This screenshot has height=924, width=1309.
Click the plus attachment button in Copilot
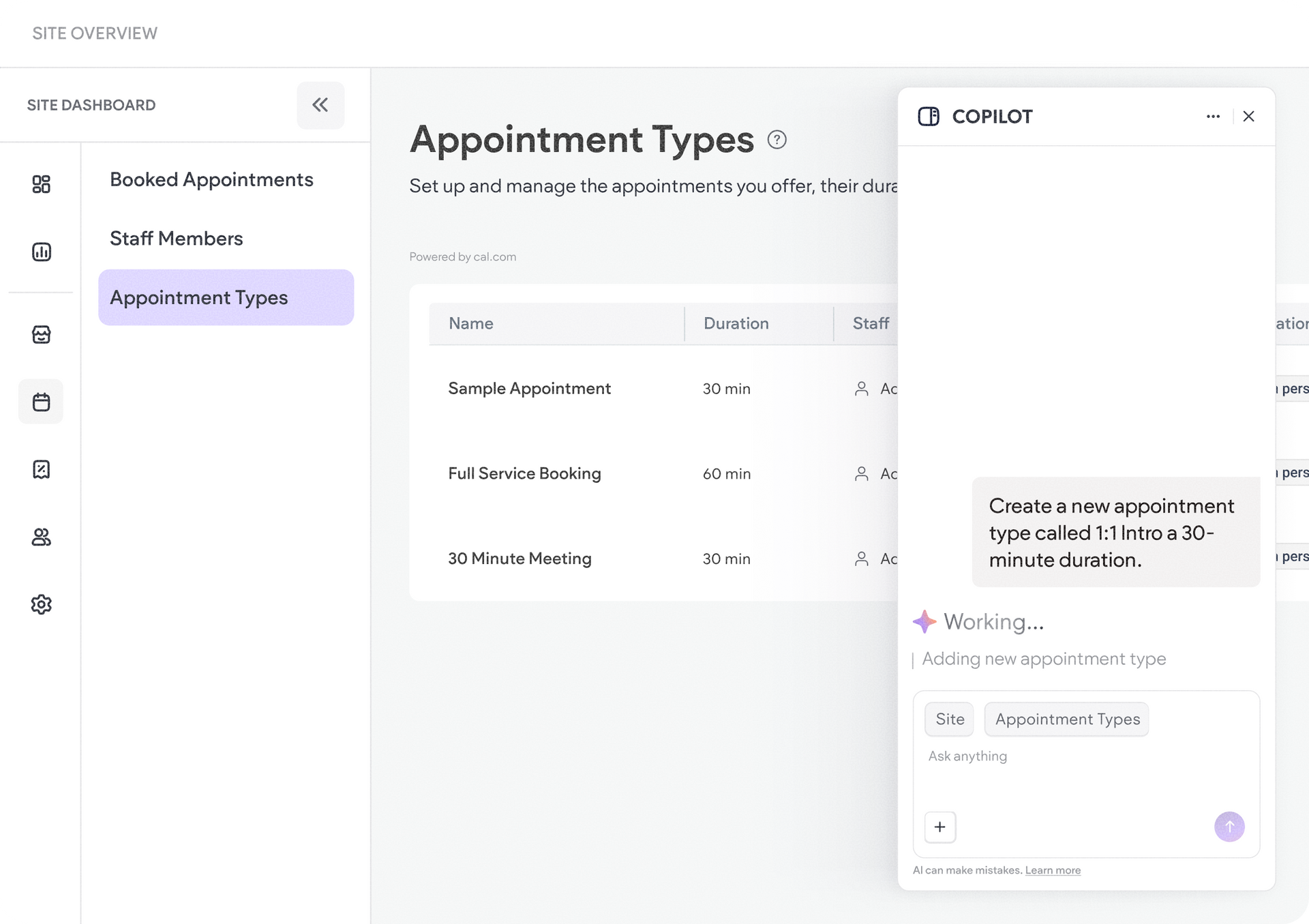click(940, 827)
